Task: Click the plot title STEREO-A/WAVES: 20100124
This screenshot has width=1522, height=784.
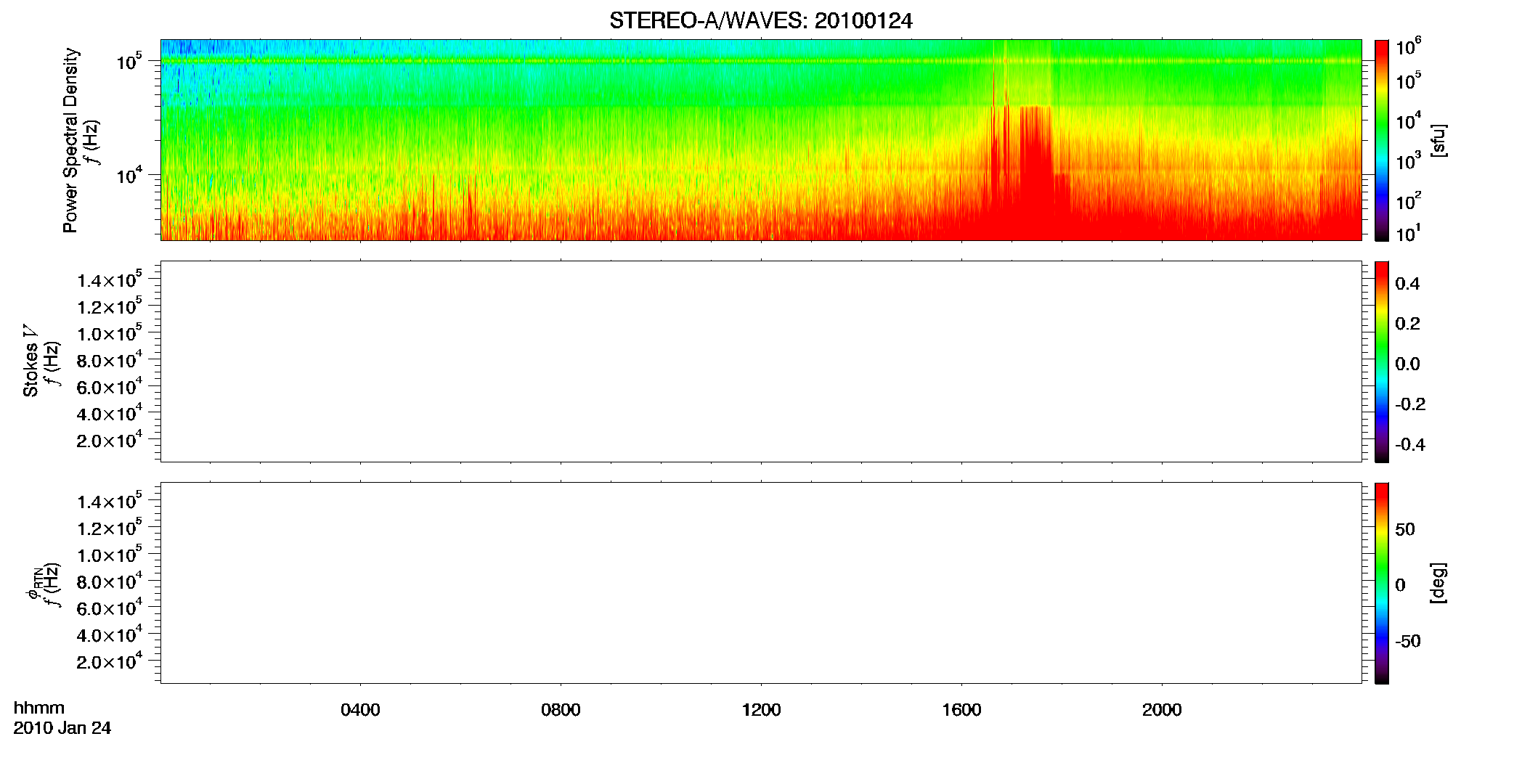Action: coord(760,21)
